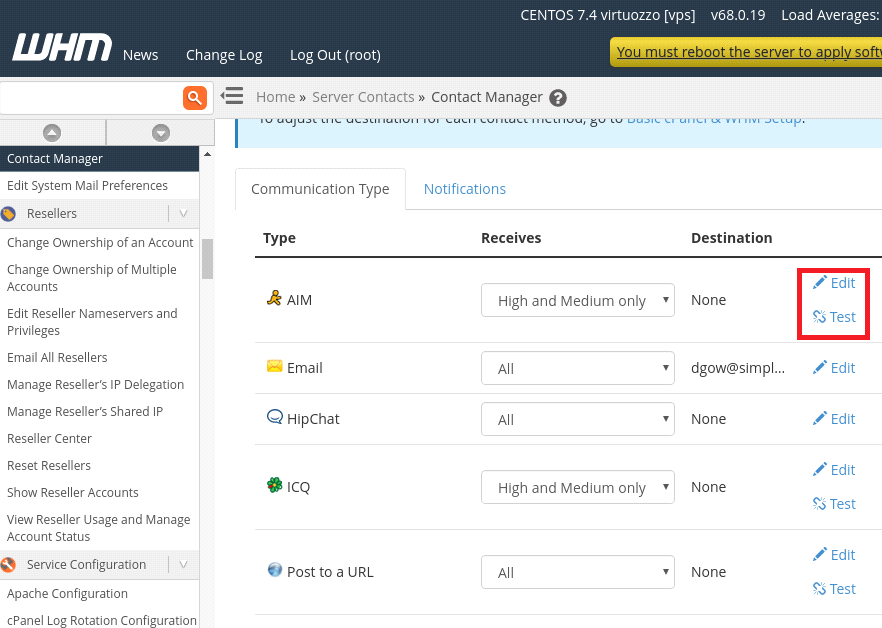882x628 pixels.
Task: Focus the sidebar search input field
Action: (91, 98)
